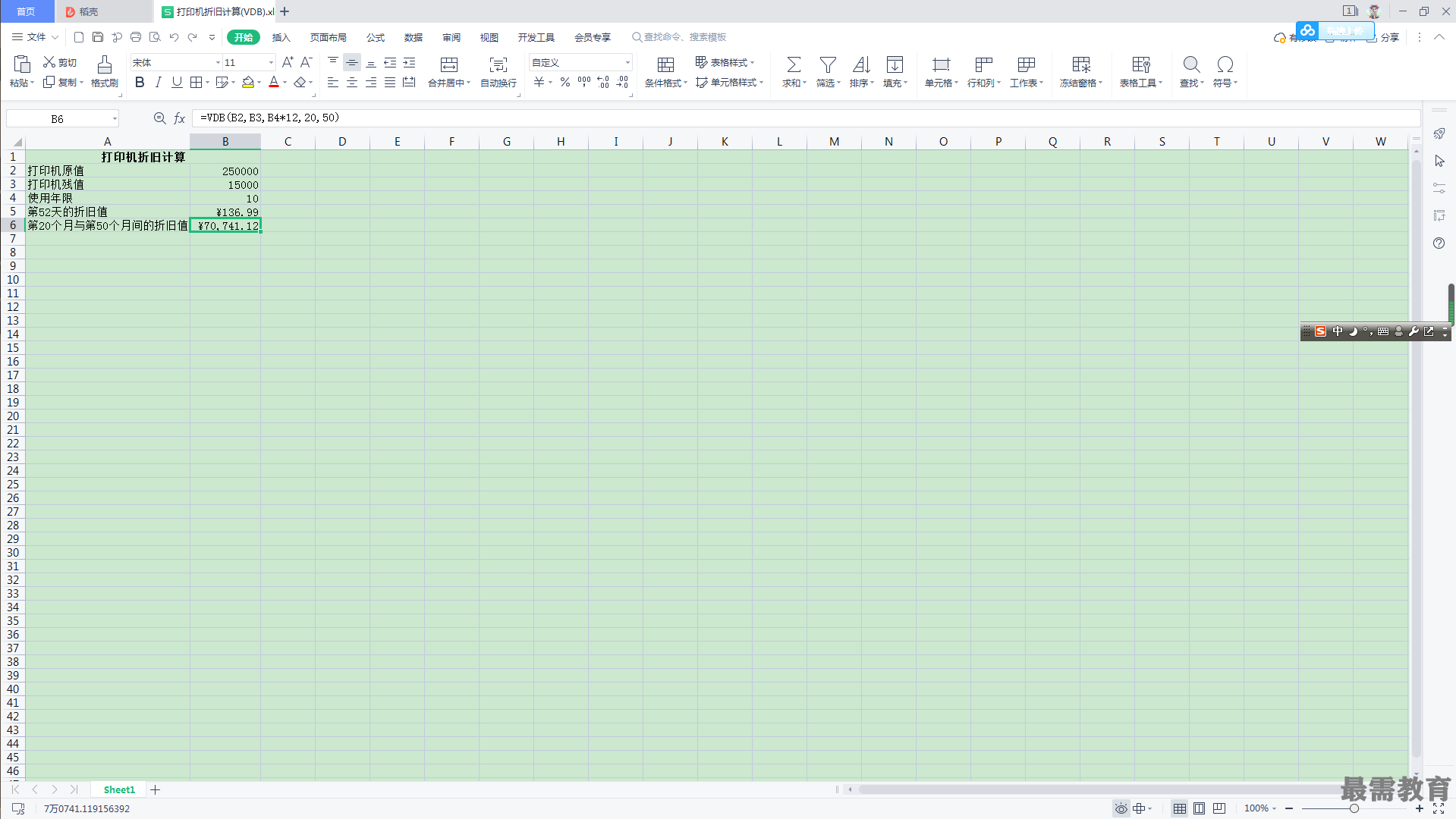This screenshot has width=1456, height=819.
Task: Switch to the 插入 ribbon tab
Action: pyautogui.click(x=281, y=37)
